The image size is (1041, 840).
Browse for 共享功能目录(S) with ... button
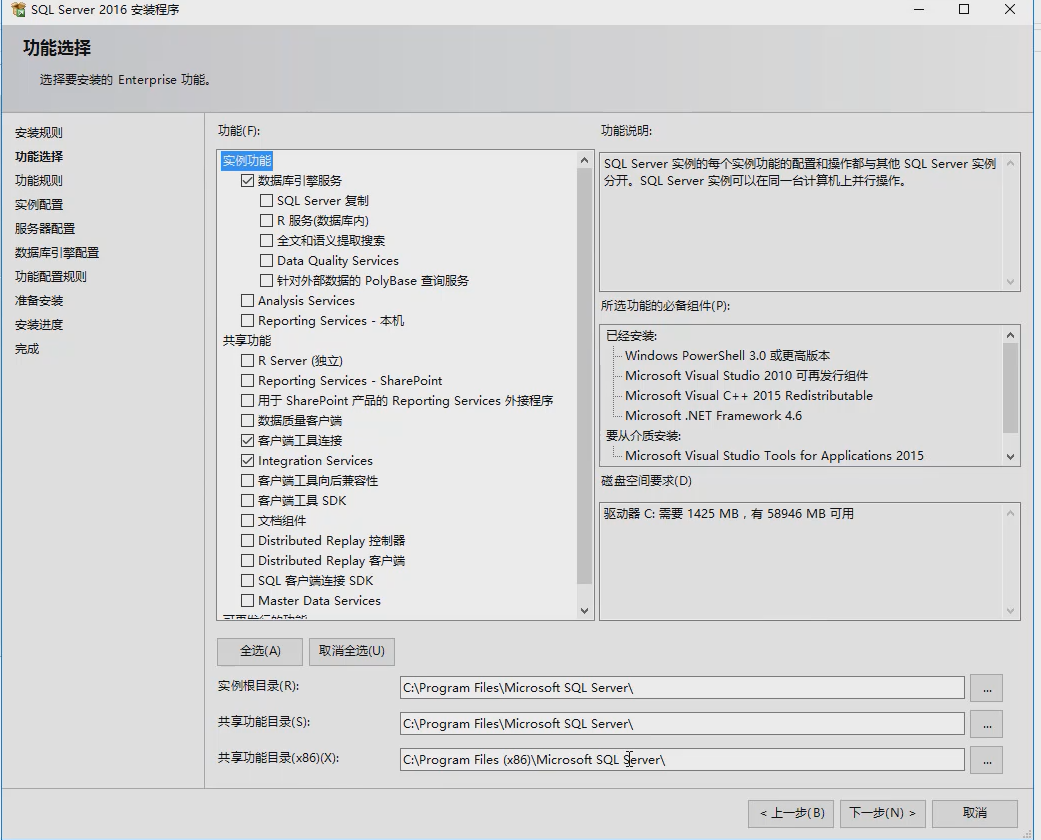(987, 724)
